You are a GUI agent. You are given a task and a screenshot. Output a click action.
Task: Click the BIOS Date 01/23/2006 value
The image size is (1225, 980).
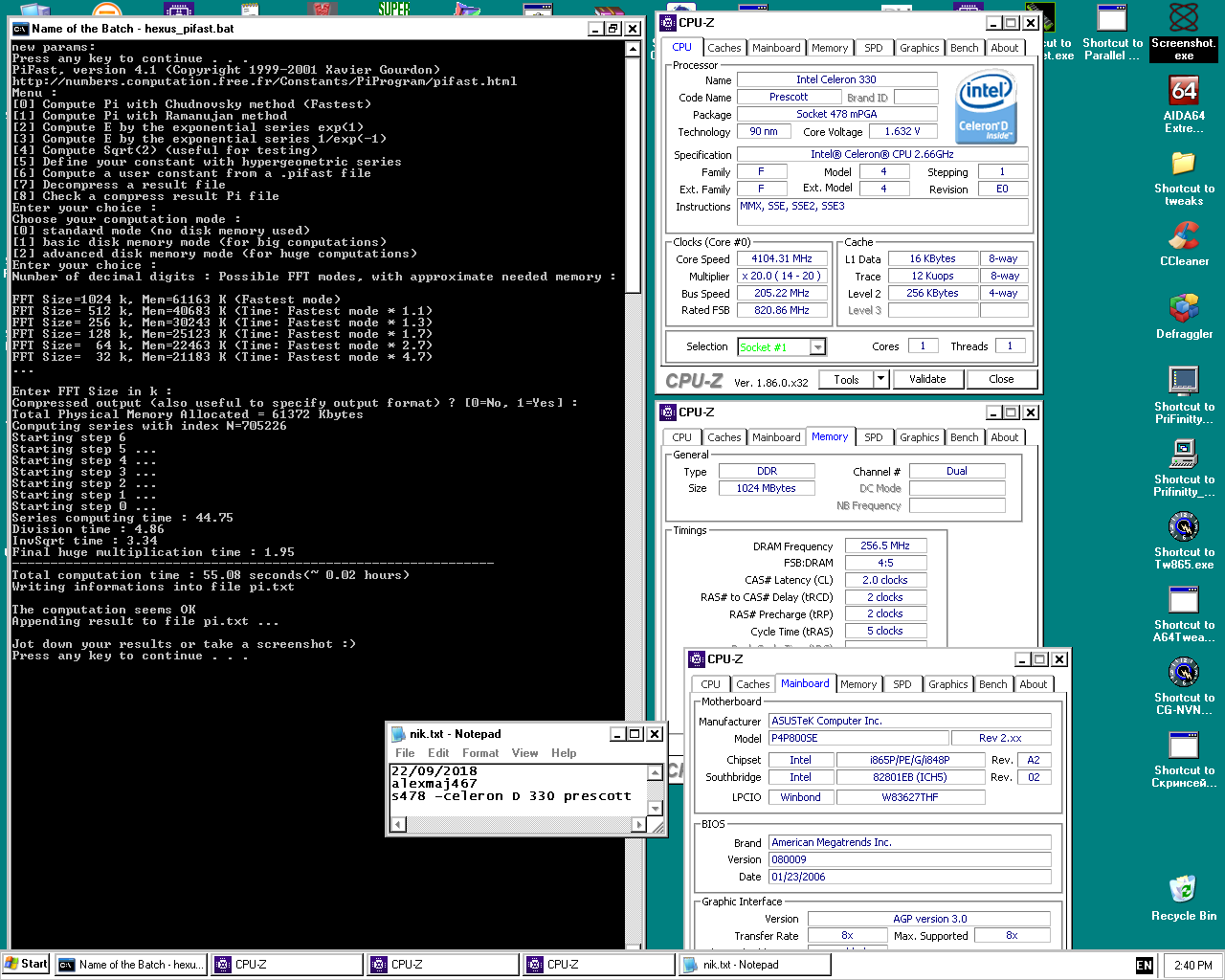[909, 877]
